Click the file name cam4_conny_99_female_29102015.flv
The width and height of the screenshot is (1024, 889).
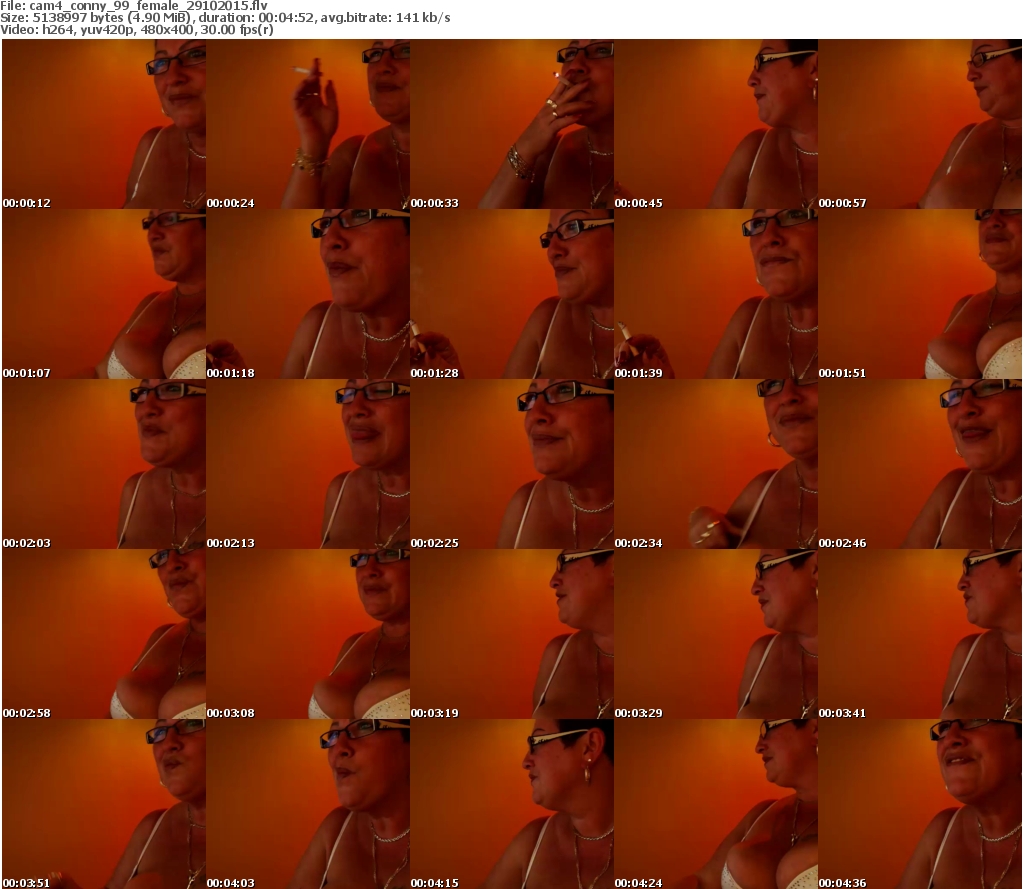pos(148,6)
